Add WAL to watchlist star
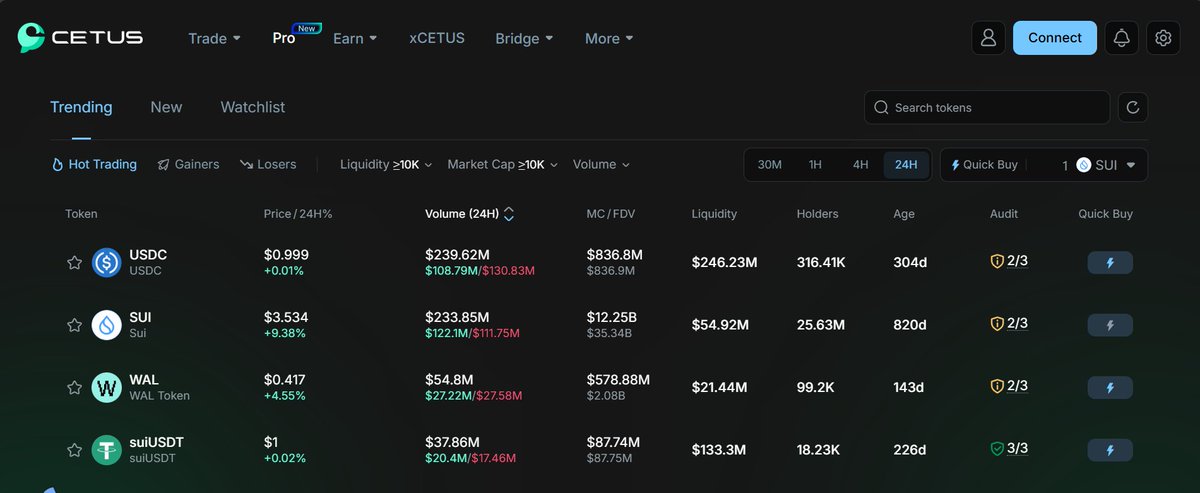Screen dimensions: 1200x493 pos(74,387)
